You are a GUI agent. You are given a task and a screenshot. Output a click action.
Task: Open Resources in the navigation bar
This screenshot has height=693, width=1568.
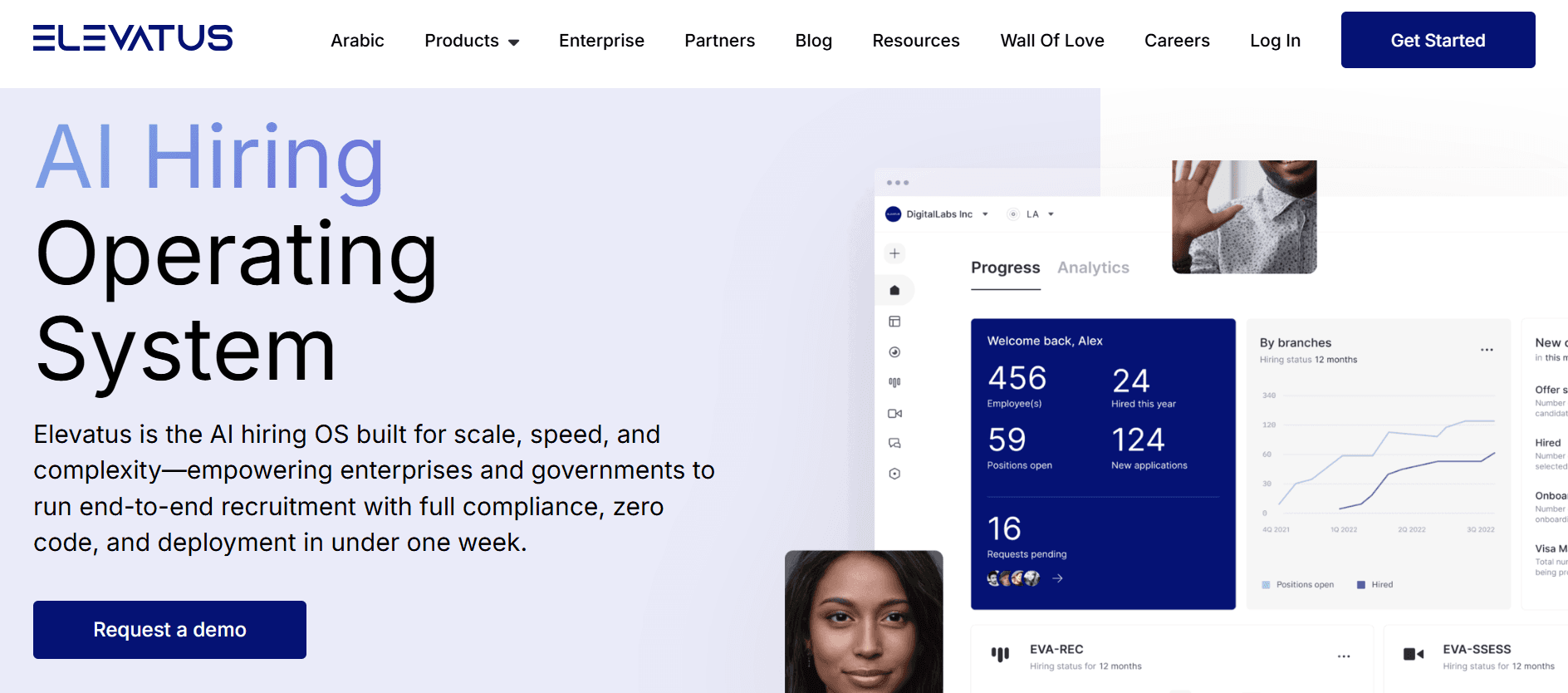[916, 41]
